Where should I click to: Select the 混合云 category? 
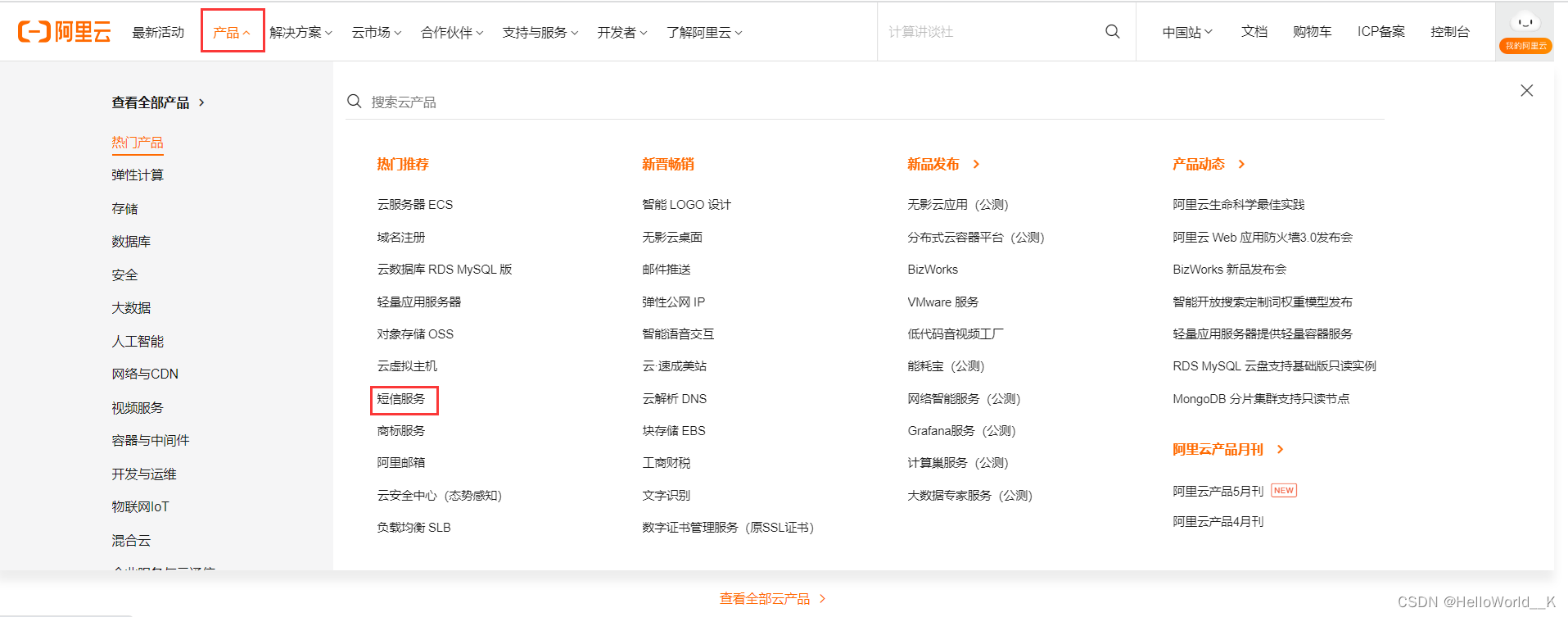point(131,541)
